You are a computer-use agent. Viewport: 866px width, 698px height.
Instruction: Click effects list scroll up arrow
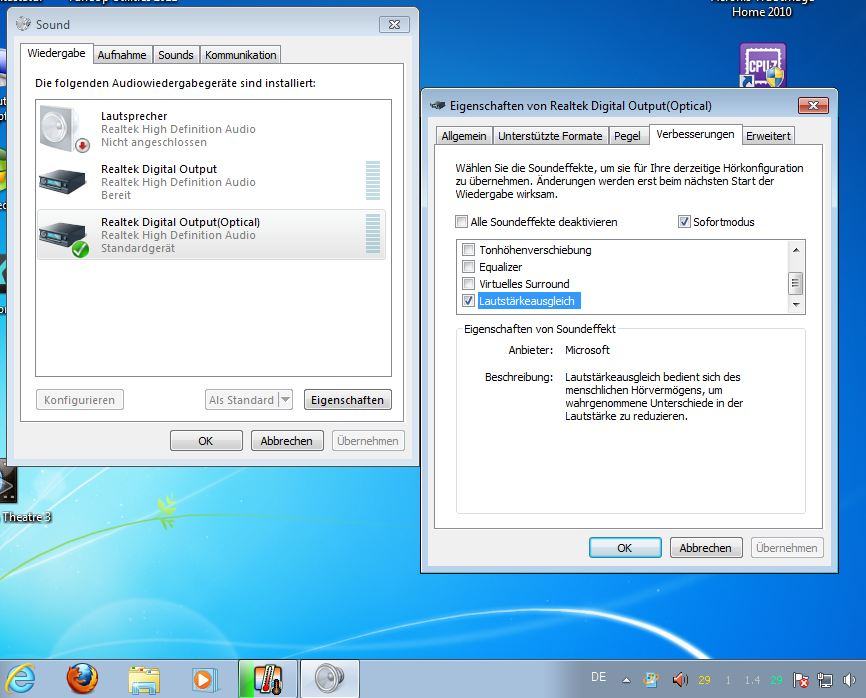[796, 250]
